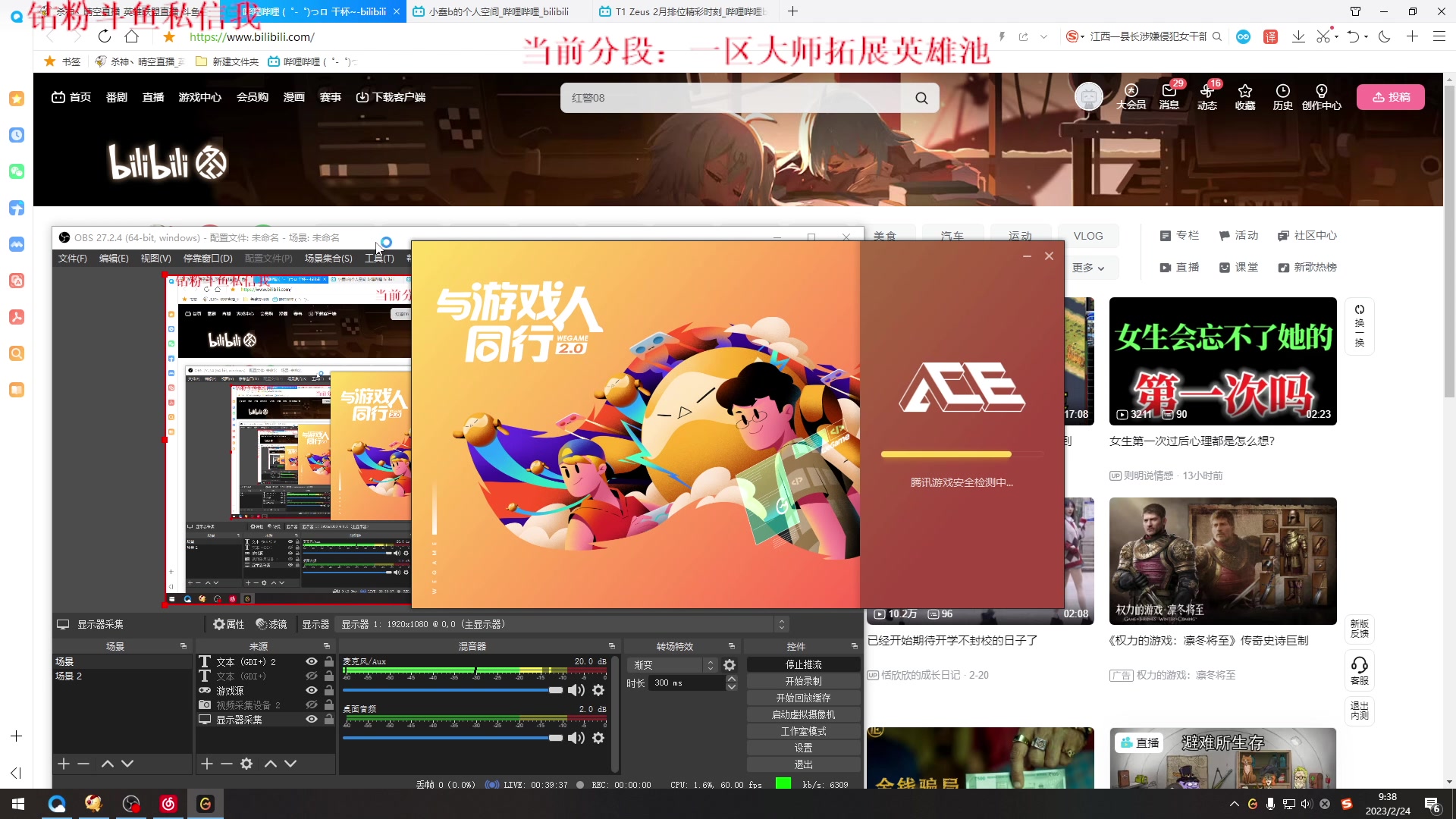
Task: Click OBS 停止推流 button
Action: click(803, 664)
